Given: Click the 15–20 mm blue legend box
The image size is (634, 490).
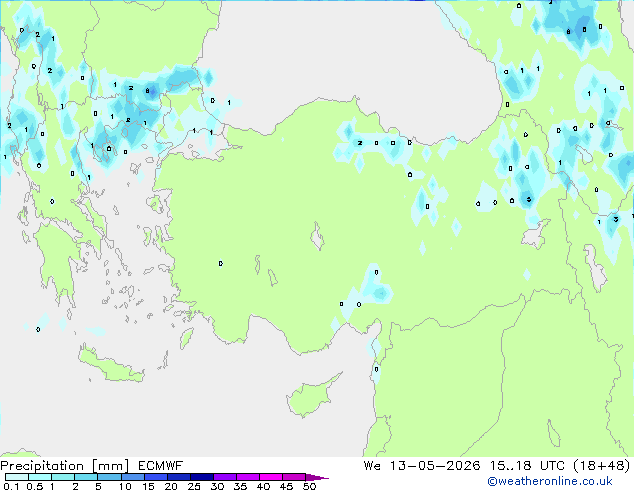Looking at the screenshot, I should pyautogui.click(x=155, y=477).
